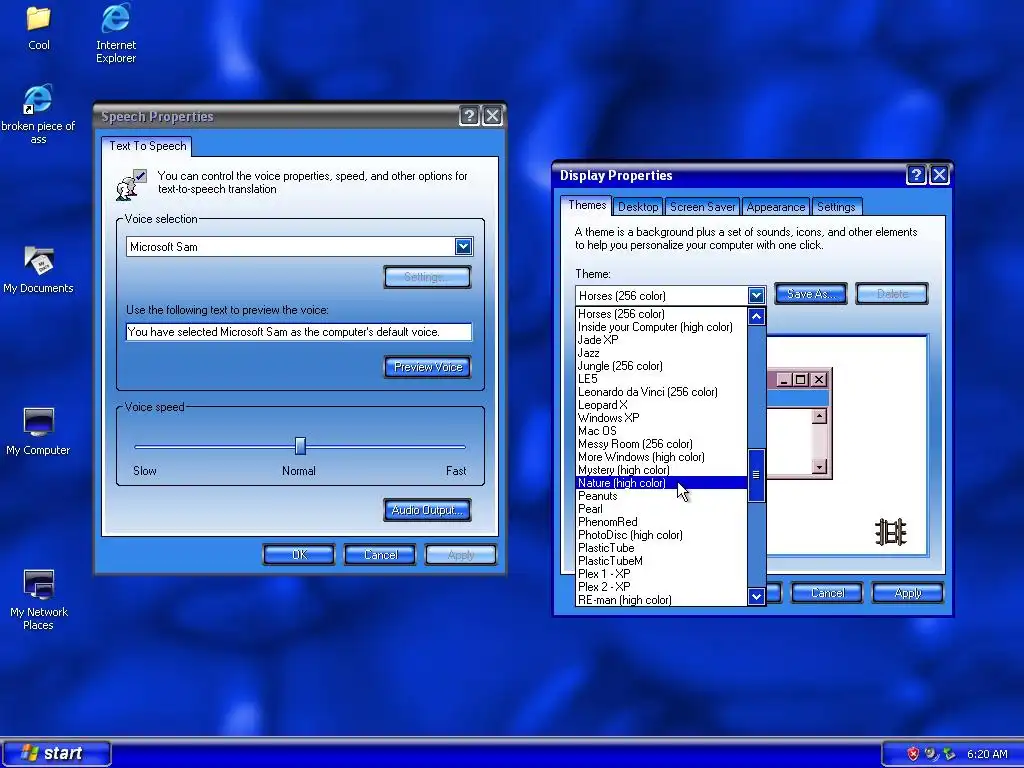Select the 'broken piece of ass' shortcut icon

tap(38, 99)
